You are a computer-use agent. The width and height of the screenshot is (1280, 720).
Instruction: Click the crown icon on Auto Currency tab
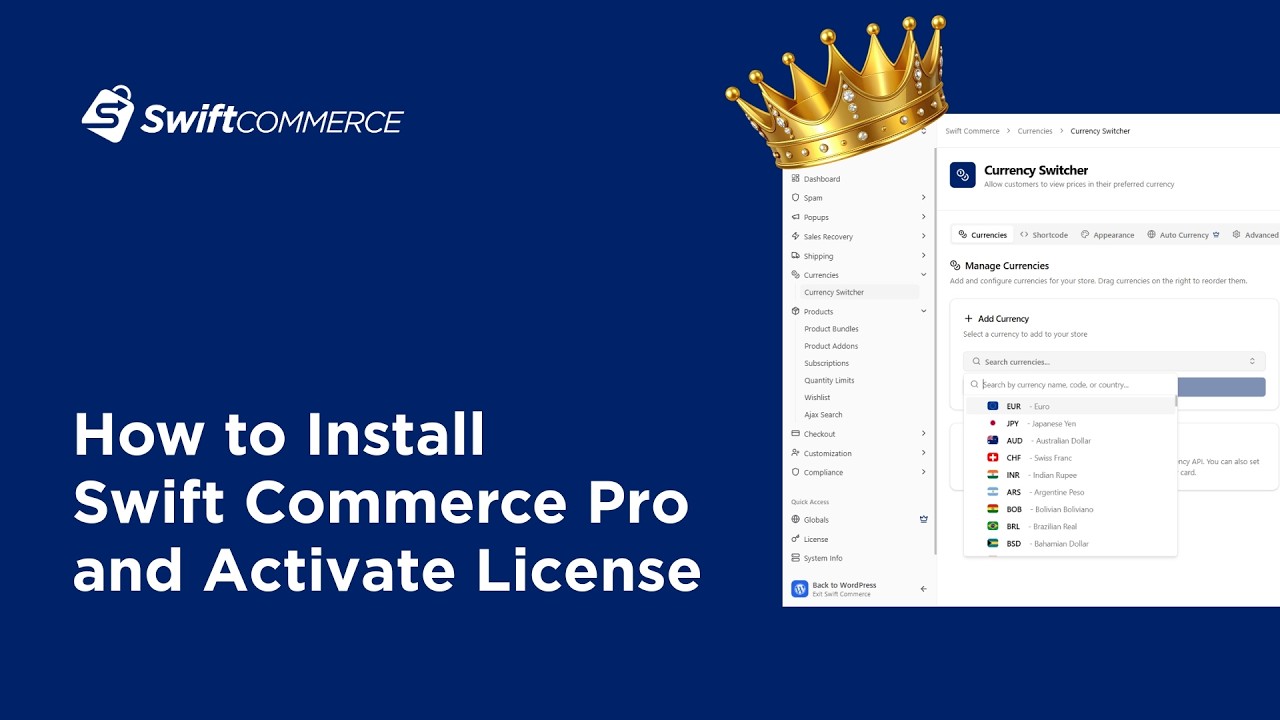click(1216, 235)
